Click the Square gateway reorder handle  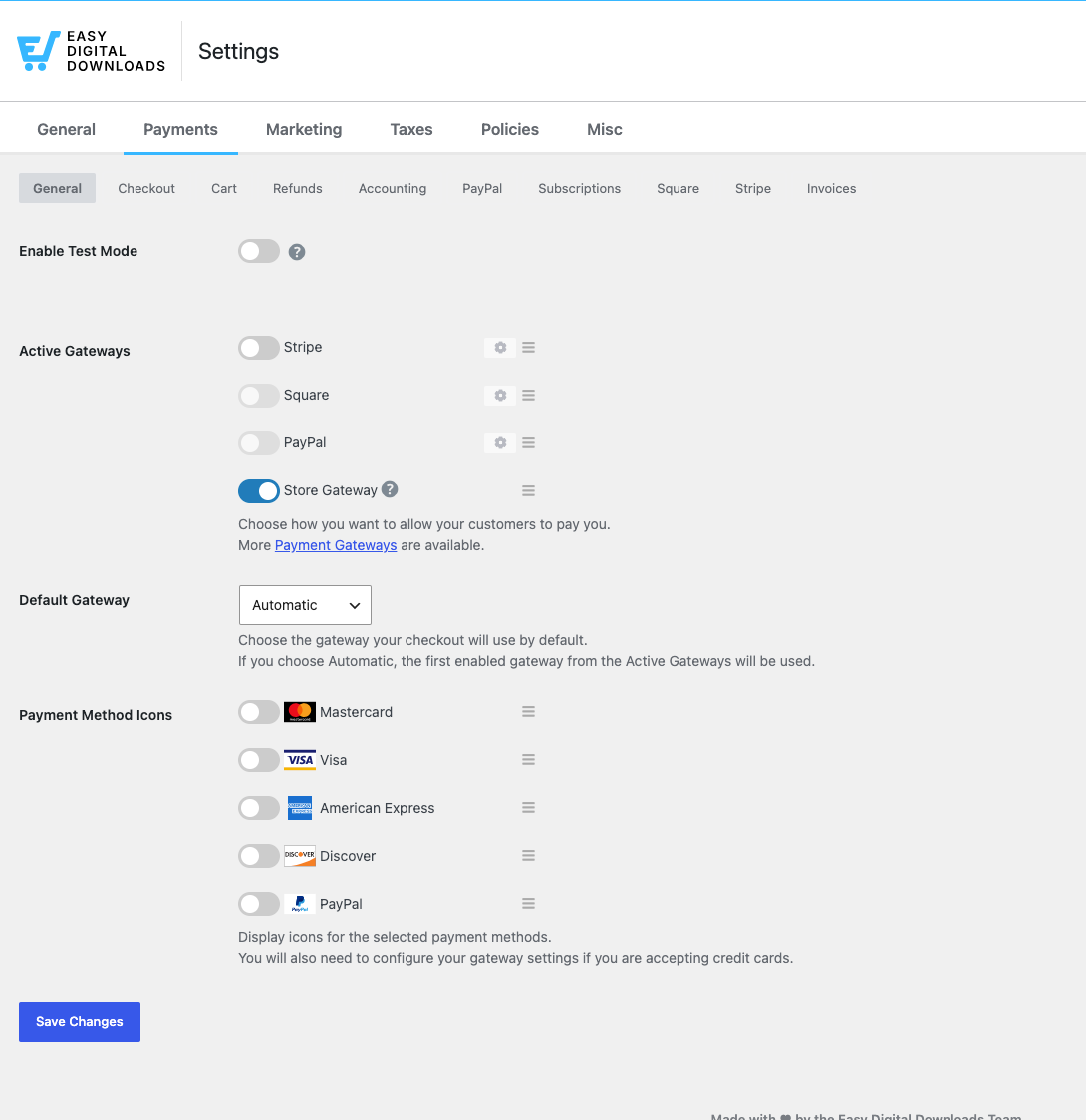(x=528, y=395)
